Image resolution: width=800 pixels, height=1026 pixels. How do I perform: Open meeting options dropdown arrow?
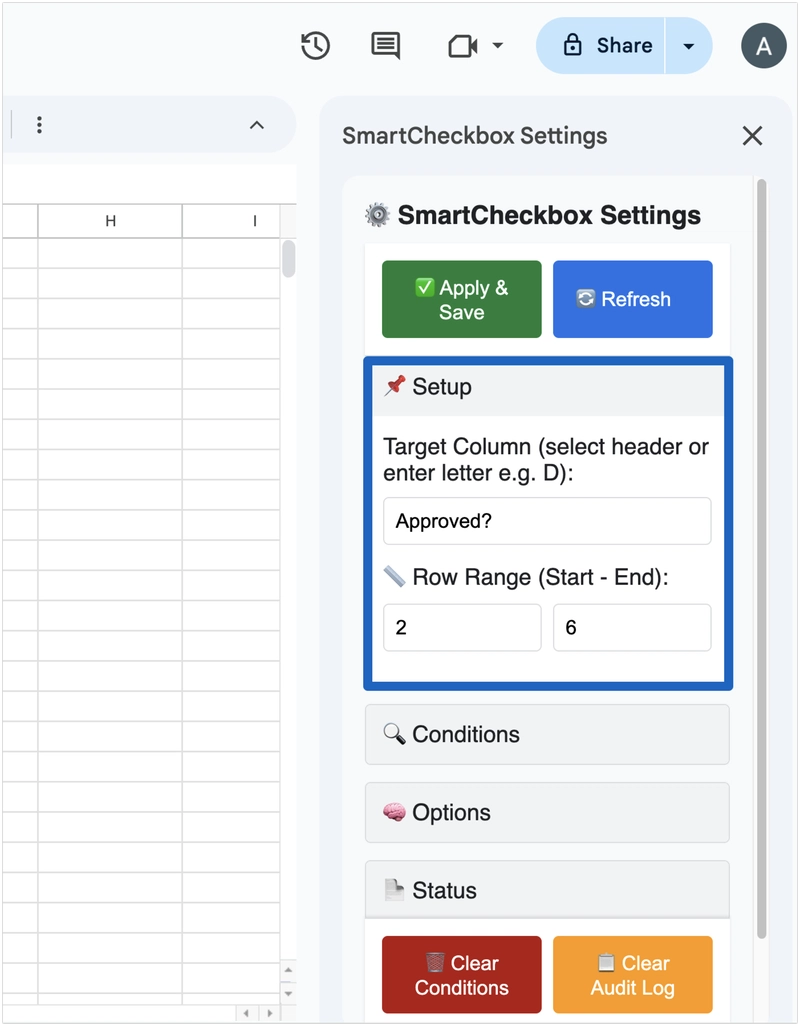498,46
